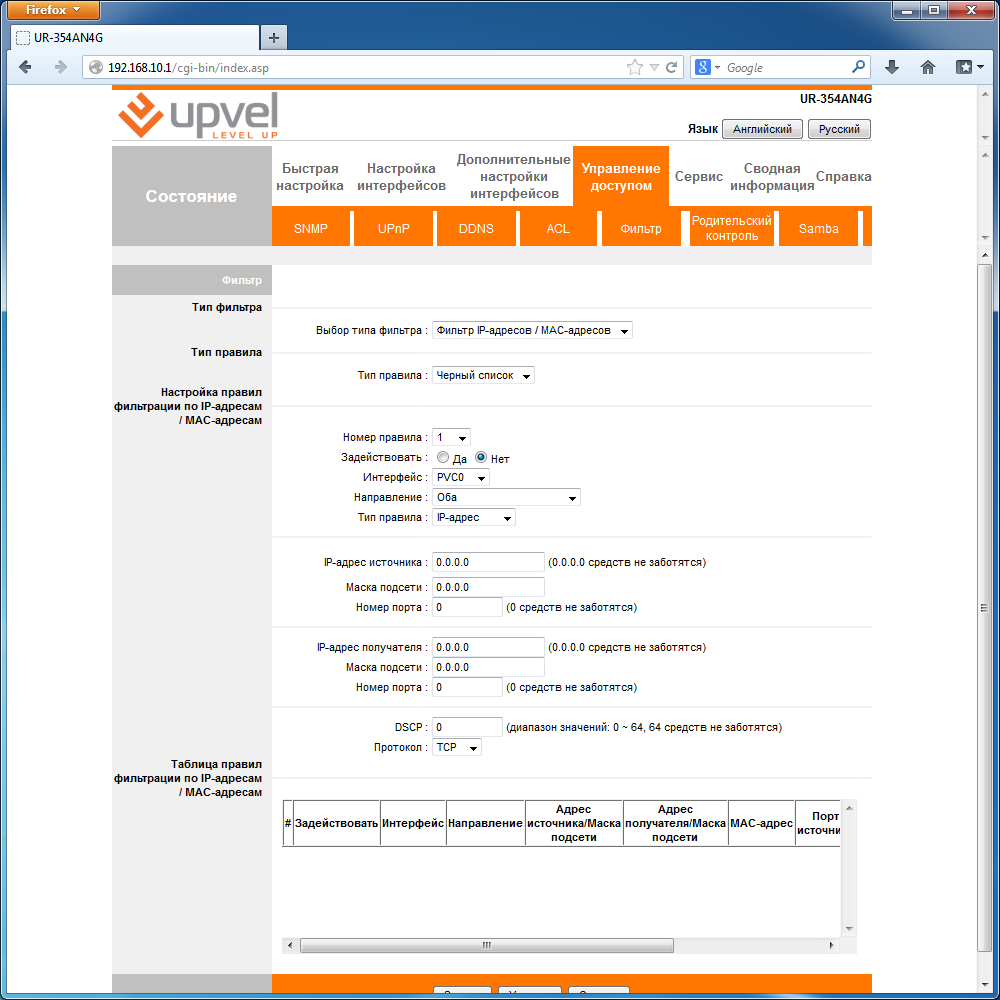Open the Firefox application menu
Screen dimensions: 1000x1000
53,10
